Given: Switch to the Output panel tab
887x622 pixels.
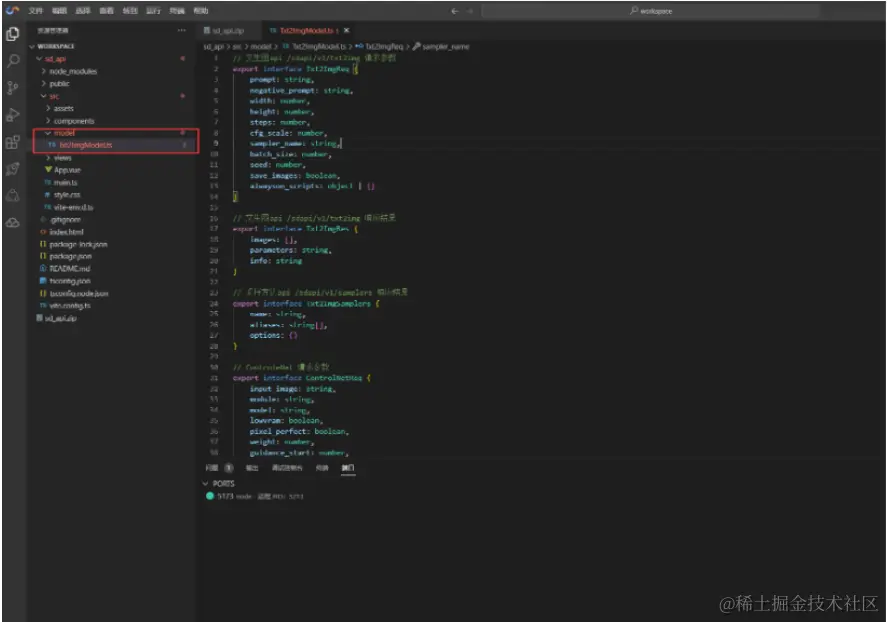Looking at the screenshot, I should 252,468.
